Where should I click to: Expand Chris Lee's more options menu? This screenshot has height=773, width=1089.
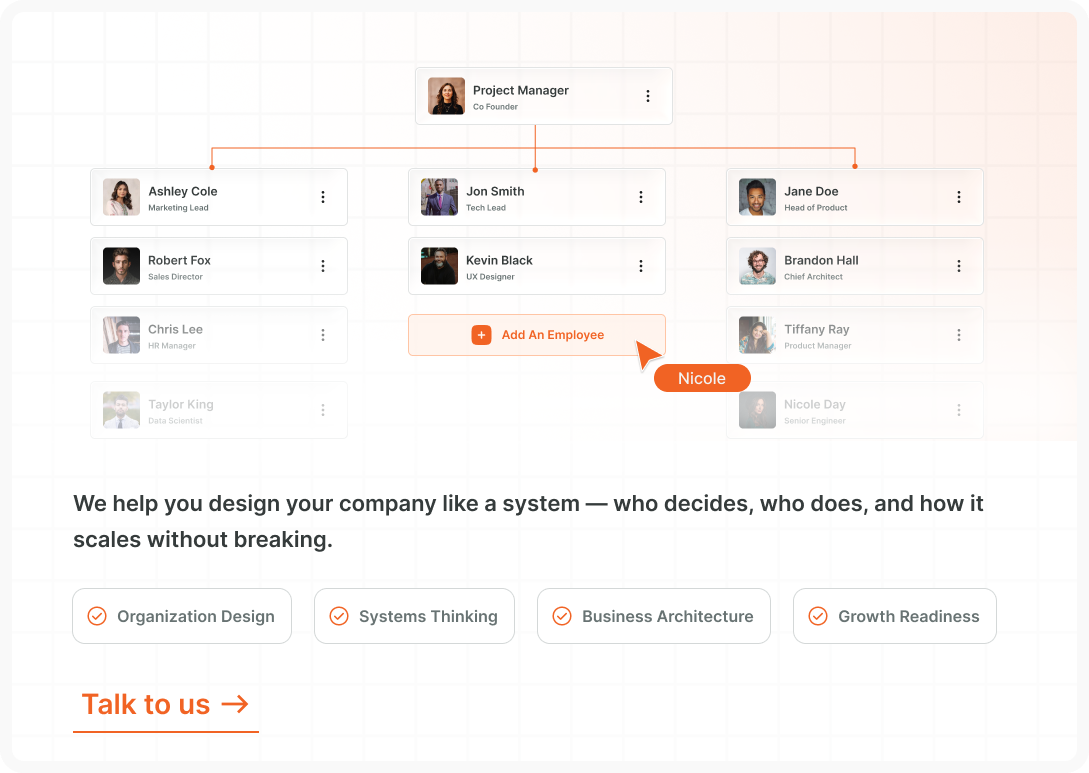tap(323, 335)
